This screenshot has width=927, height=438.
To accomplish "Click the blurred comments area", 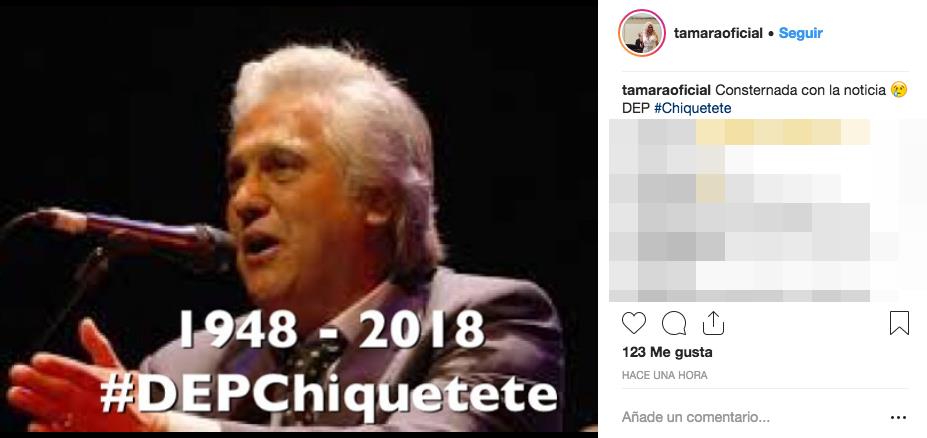I will [768, 210].
